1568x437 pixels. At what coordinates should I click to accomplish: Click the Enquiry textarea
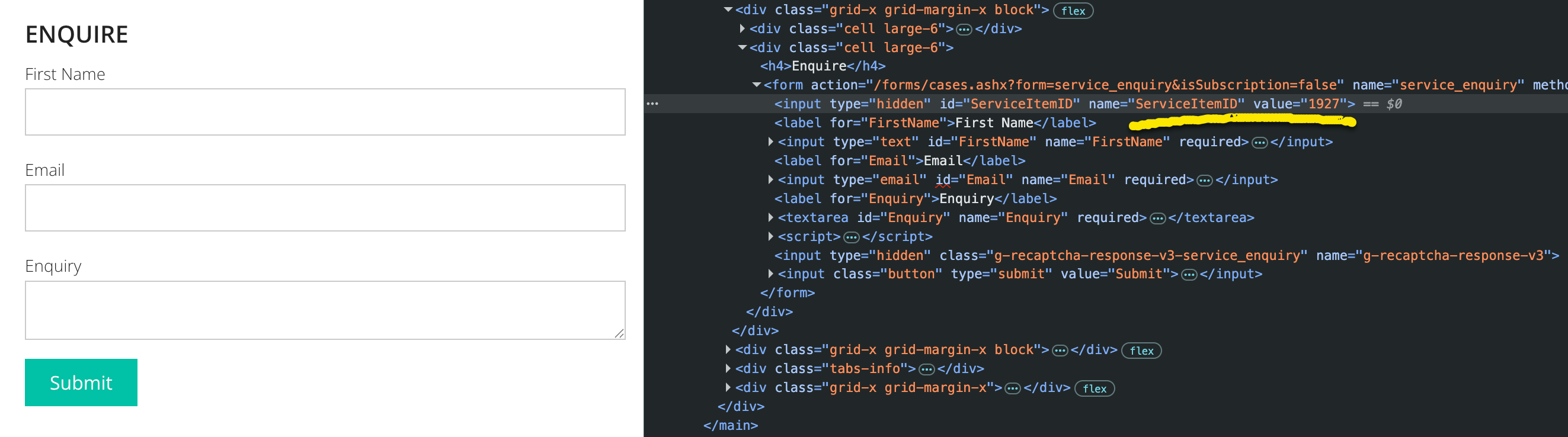325,310
